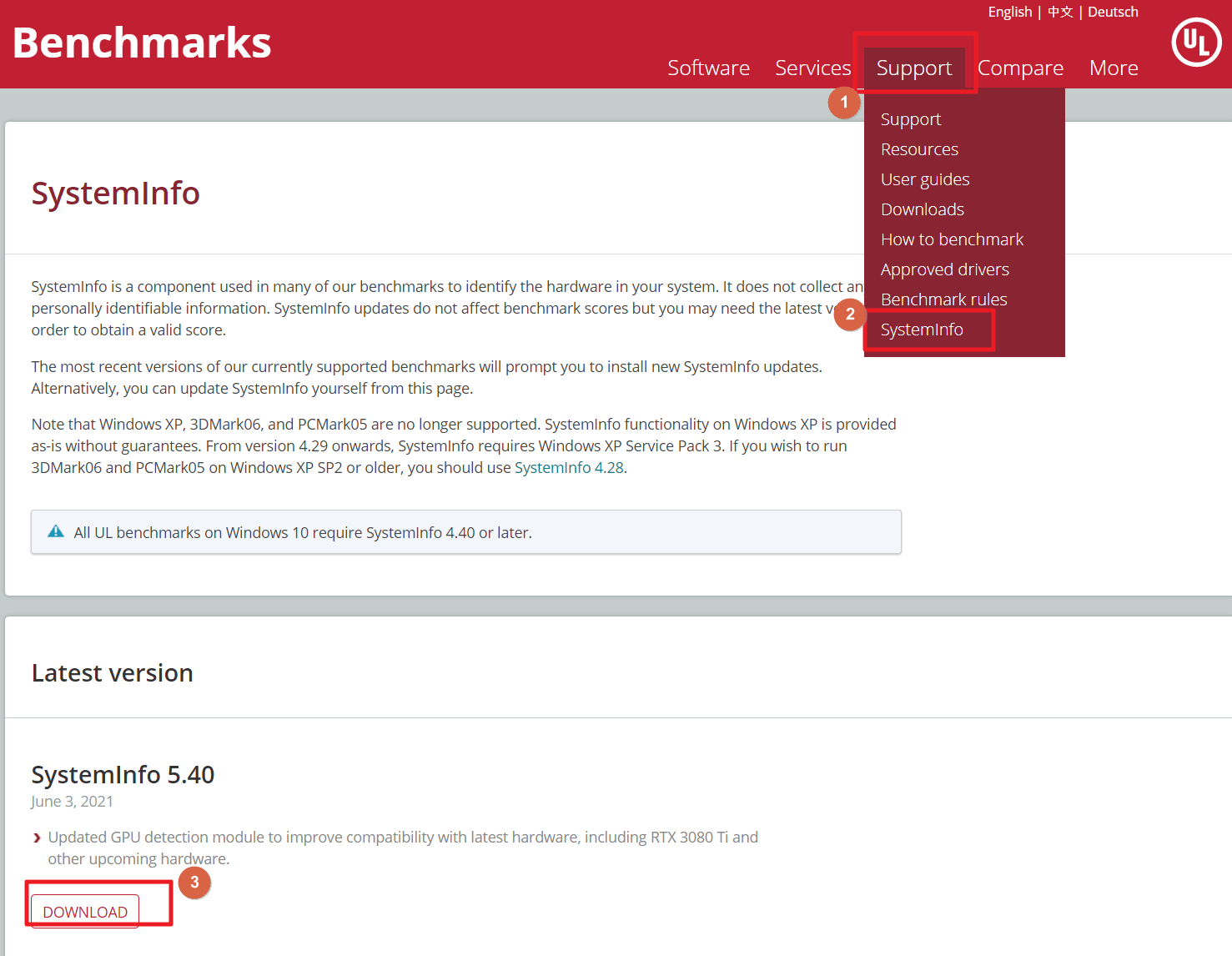The image size is (1232, 956).
Task: Follow the SystemInfo 4.28 link
Action: point(569,467)
